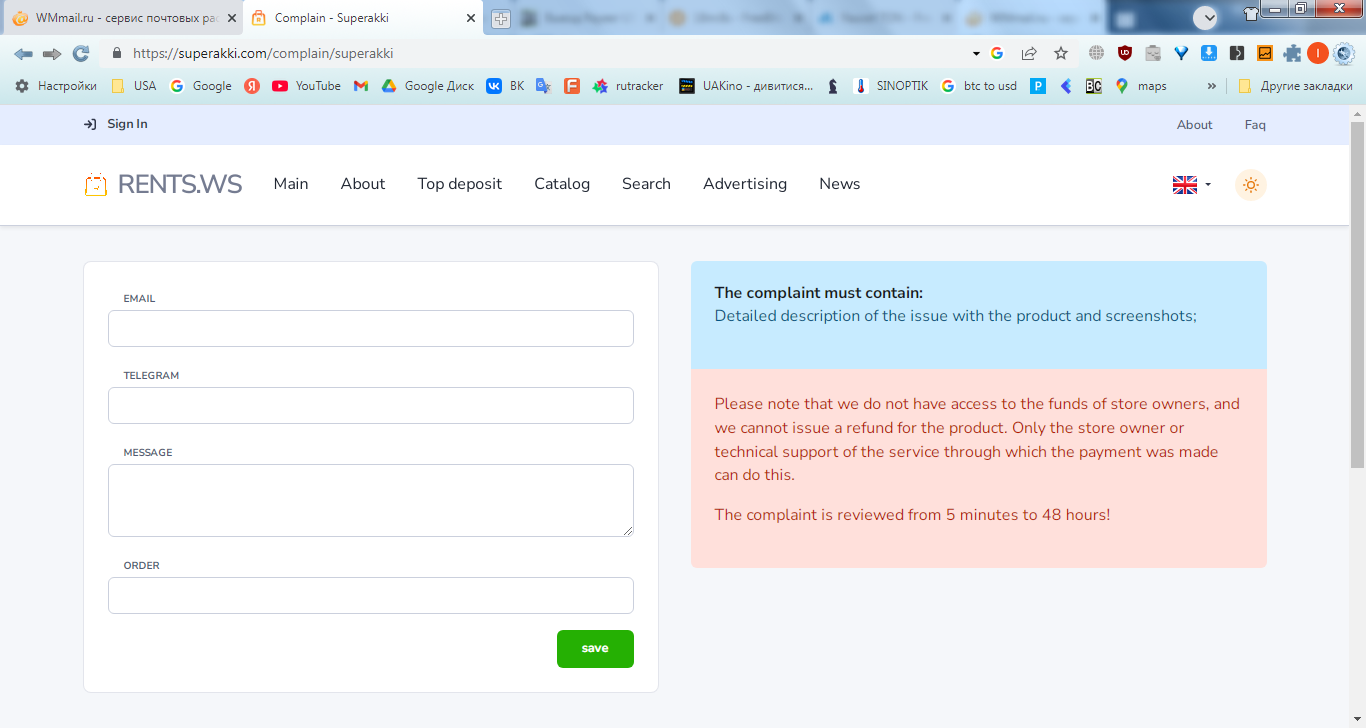
Task: Open the YouTube bookmark
Action: 306,86
